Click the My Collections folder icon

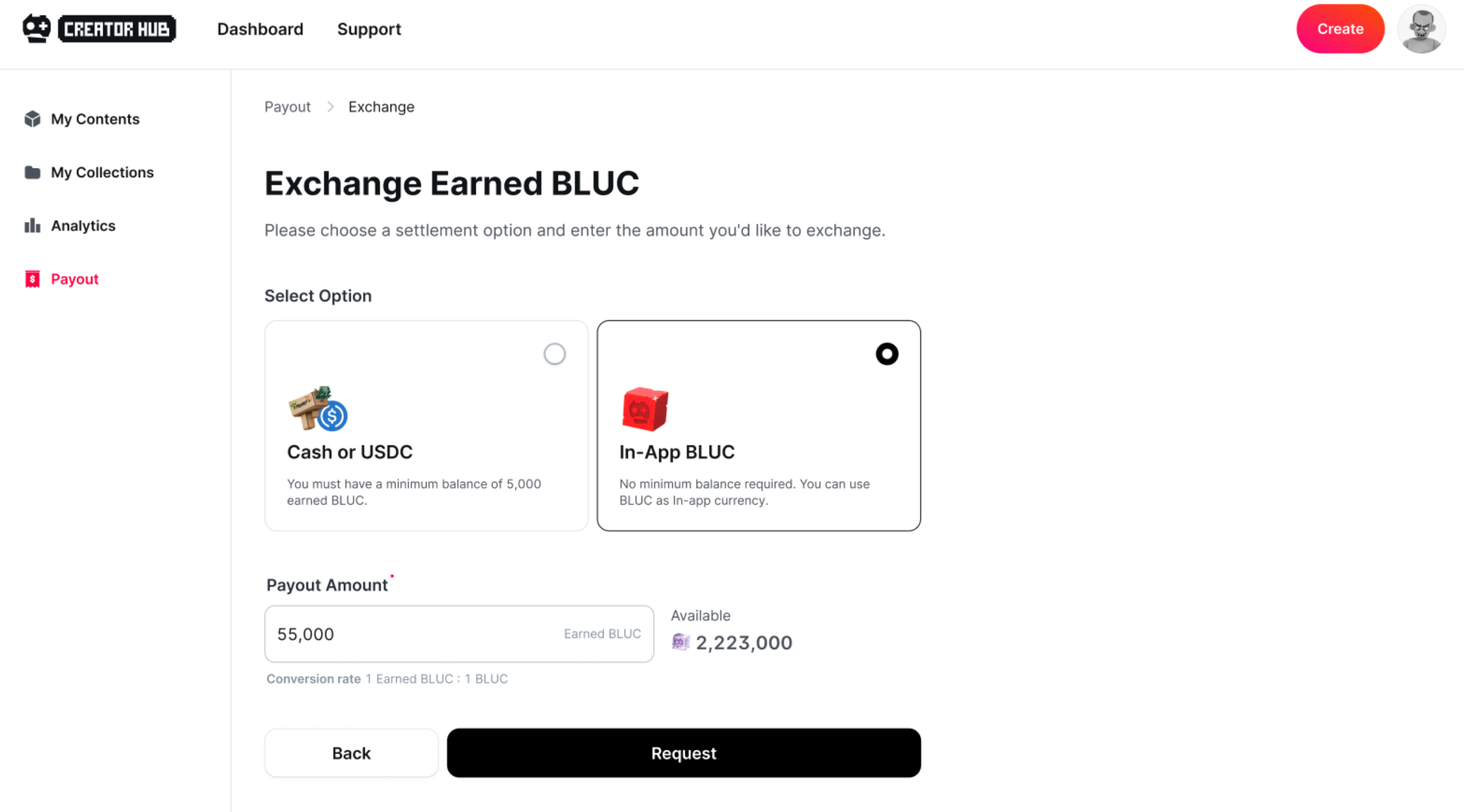32,172
